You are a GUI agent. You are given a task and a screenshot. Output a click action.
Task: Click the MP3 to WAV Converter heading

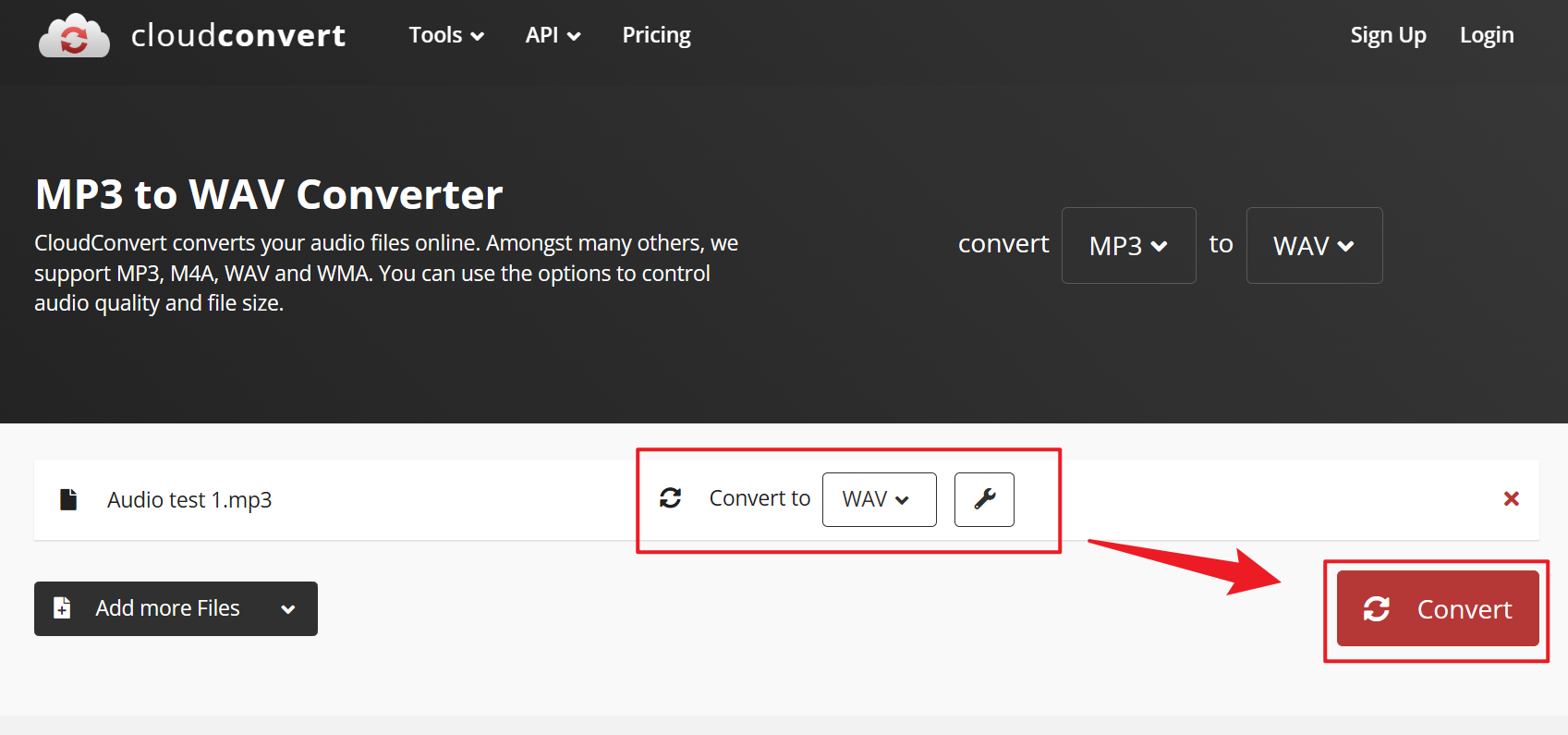pyautogui.click(x=269, y=194)
